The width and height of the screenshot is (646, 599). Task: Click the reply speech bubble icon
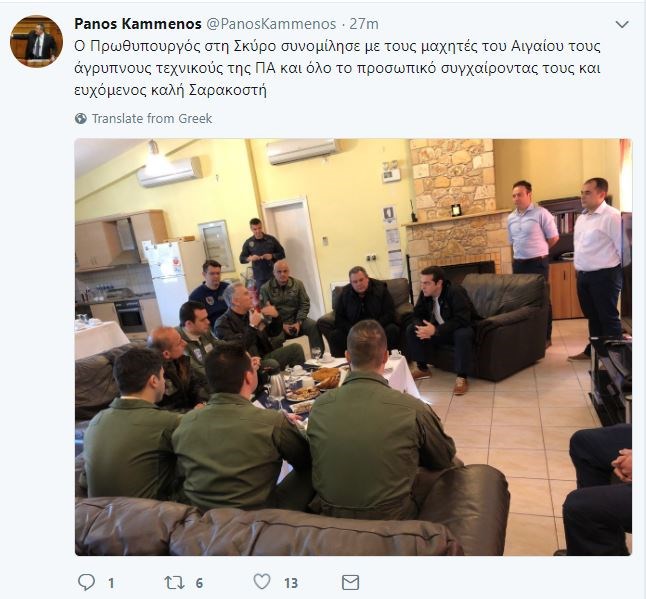click(x=87, y=582)
